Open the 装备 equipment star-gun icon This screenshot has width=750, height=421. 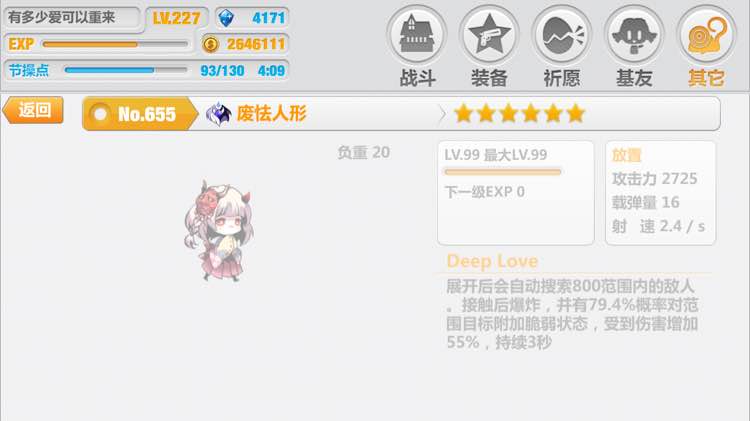489,34
